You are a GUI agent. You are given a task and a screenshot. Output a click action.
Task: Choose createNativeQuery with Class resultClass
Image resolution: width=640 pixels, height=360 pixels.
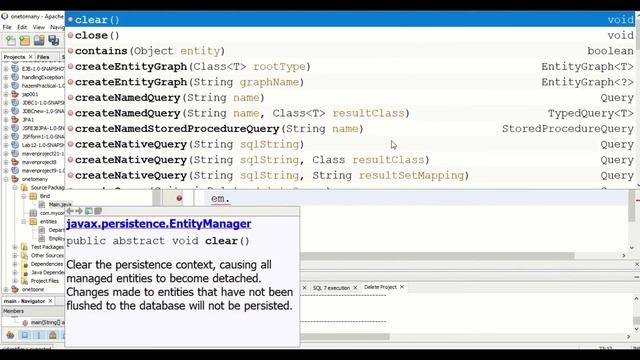[x=350, y=160]
